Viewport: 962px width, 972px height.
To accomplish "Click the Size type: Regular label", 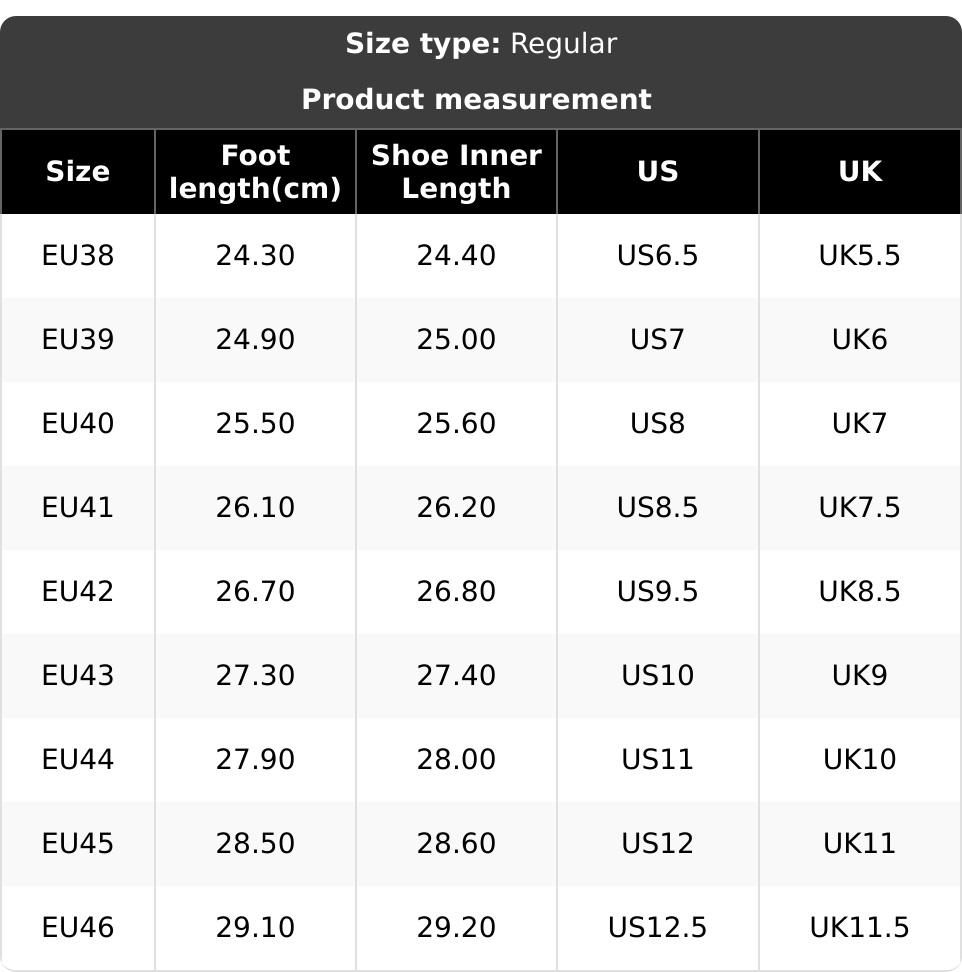I will pos(481,44).
